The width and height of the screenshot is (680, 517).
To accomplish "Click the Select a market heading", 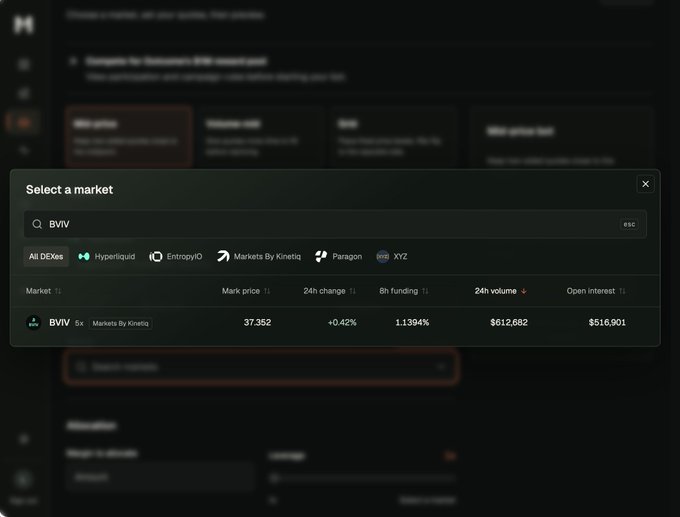I will [x=69, y=190].
